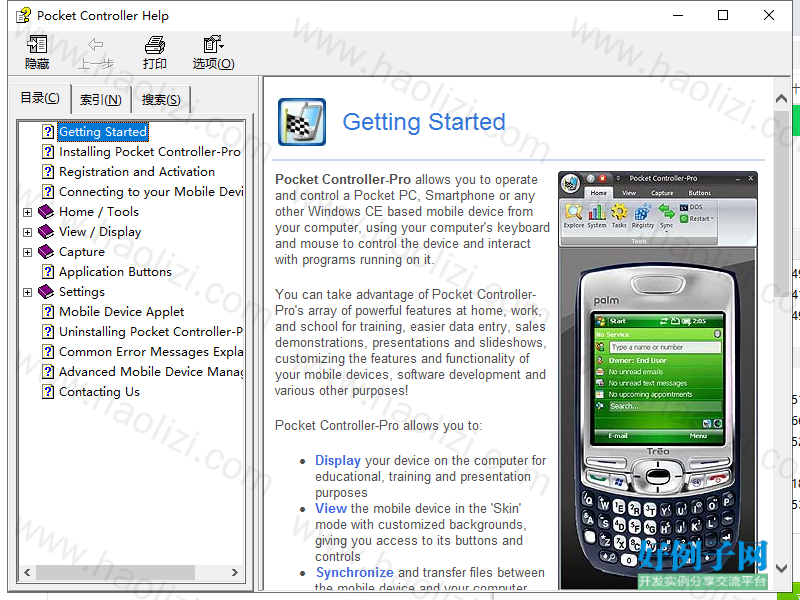The height and width of the screenshot is (600, 800).
Task: Open Registration and Activation topic
Action: pos(137,171)
